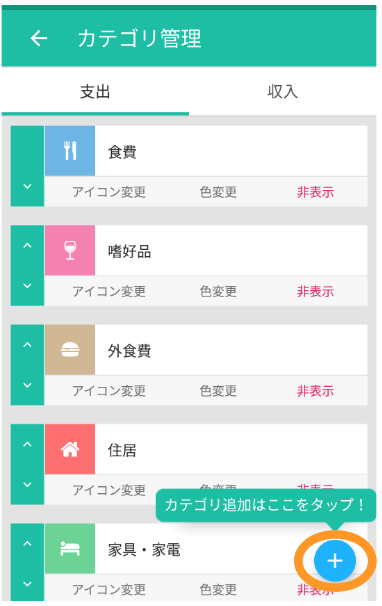The width and height of the screenshot is (382, 606).
Task: Select the 住居 house icon
Action: [x=70, y=449]
